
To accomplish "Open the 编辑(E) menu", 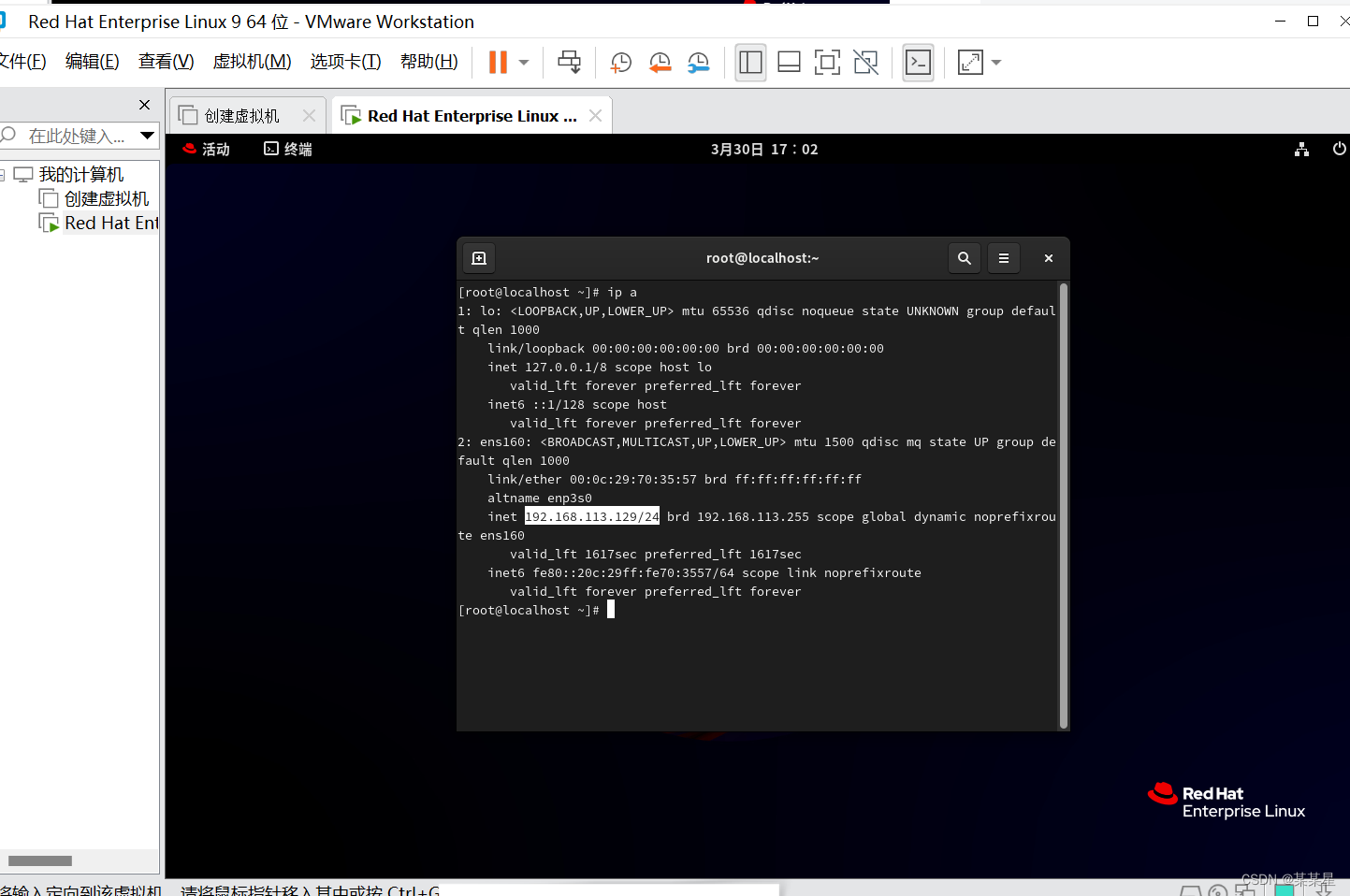I will [x=92, y=62].
